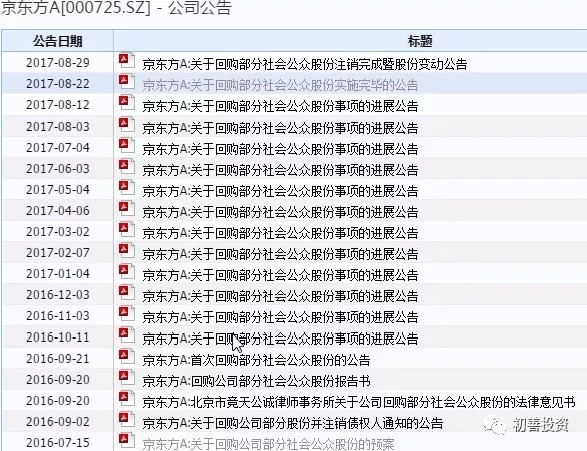Open the 2016-12-03 进展公告 title link
The width and height of the screenshot is (587, 451).
(280, 296)
